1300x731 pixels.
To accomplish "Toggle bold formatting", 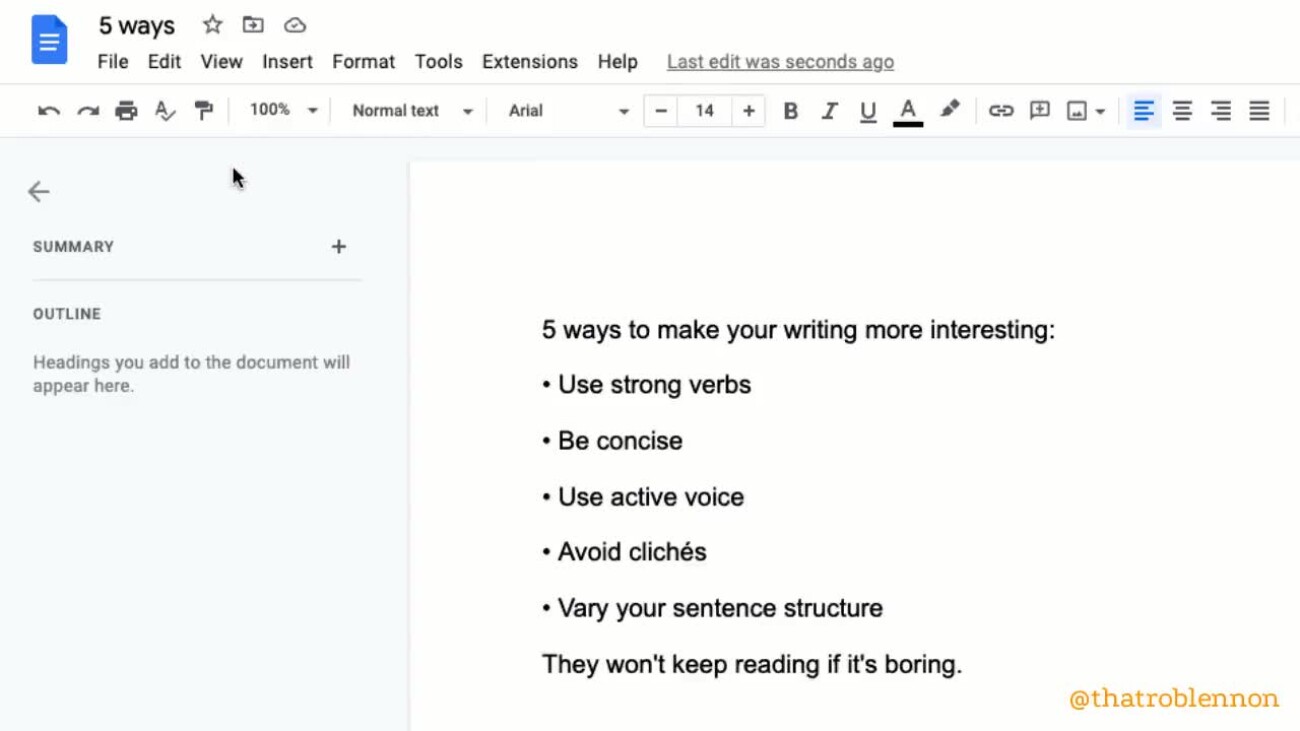I will pyautogui.click(x=790, y=111).
